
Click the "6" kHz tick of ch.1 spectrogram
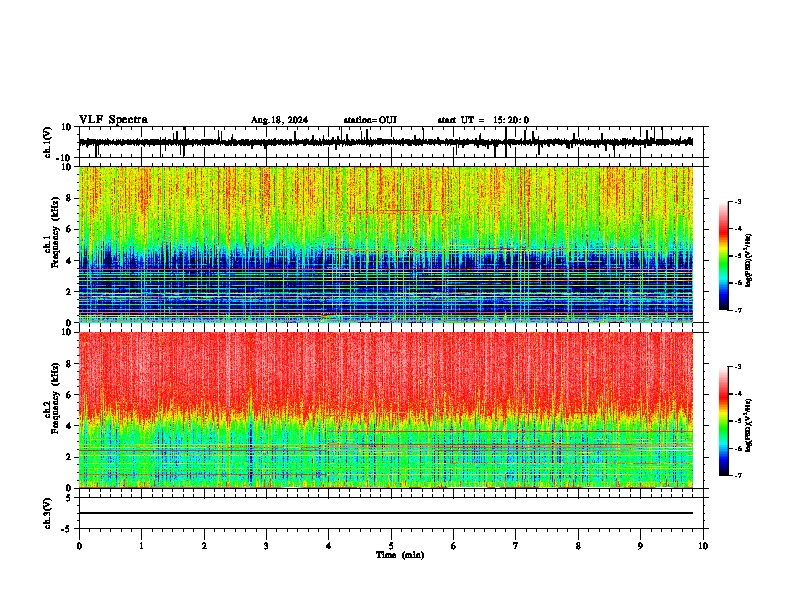click(x=69, y=229)
